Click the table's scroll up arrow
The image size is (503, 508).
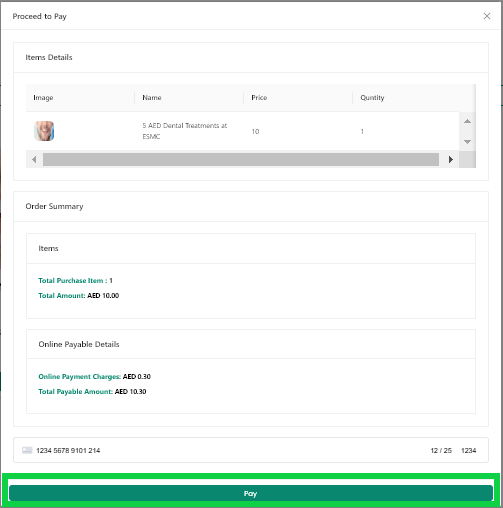click(467, 121)
